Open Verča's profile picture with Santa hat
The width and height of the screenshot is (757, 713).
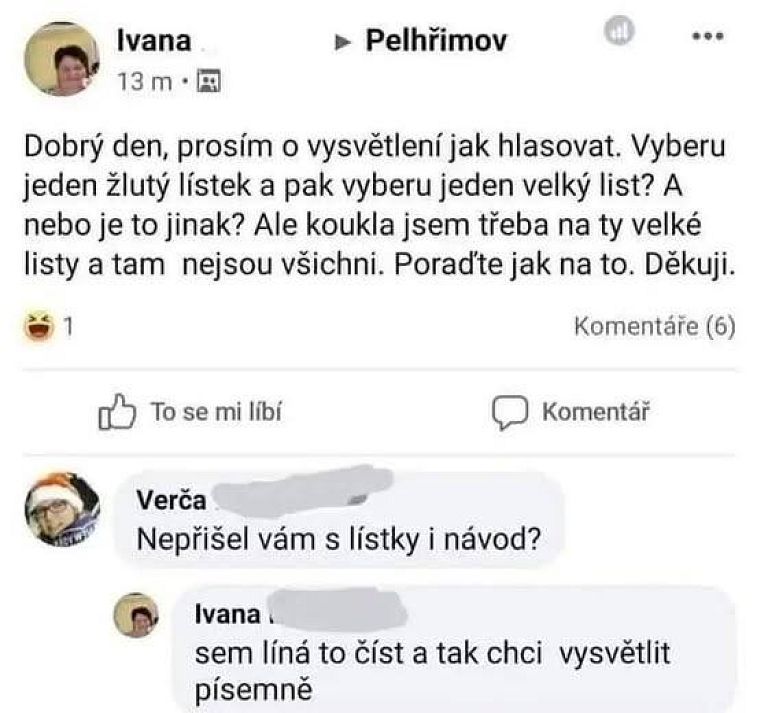point(62,510)
